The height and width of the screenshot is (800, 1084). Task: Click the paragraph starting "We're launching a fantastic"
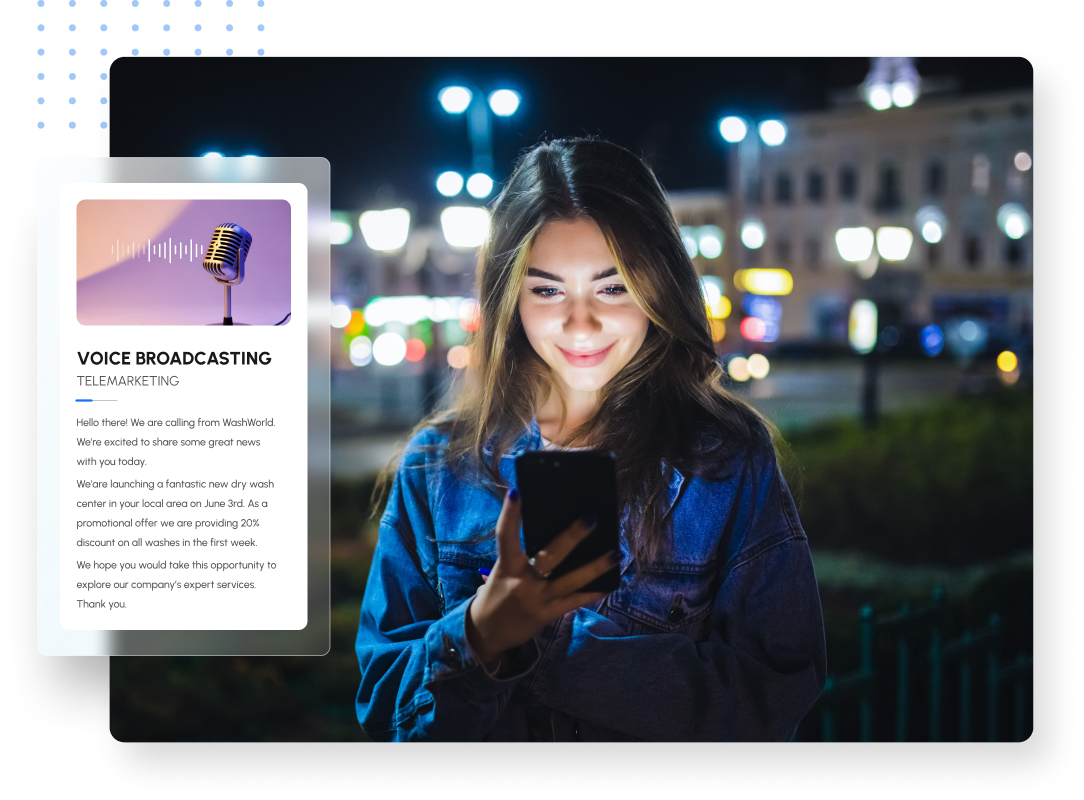click(x=172, y=513)
